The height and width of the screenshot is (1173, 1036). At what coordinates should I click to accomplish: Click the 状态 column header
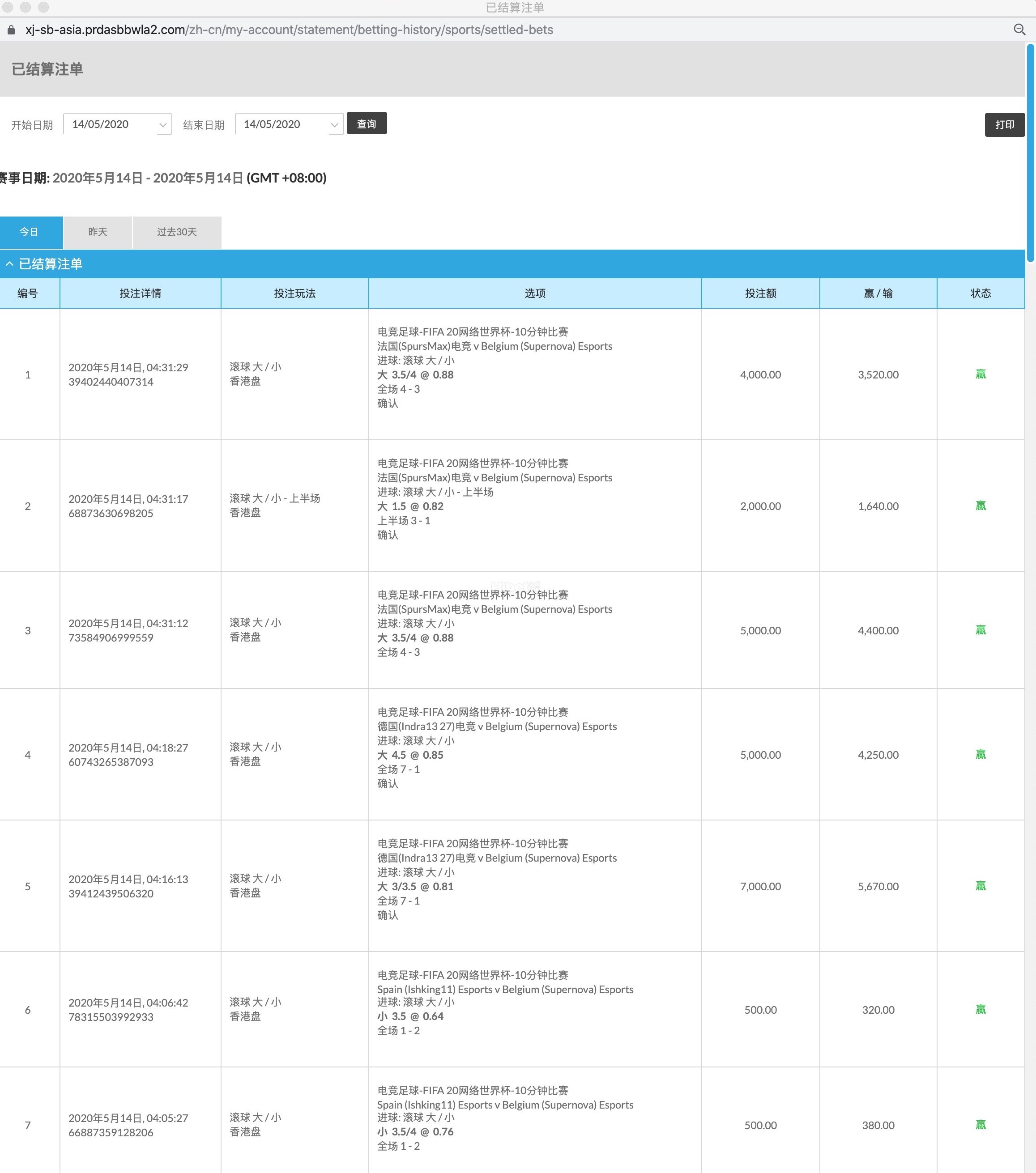tap(981, 293)
